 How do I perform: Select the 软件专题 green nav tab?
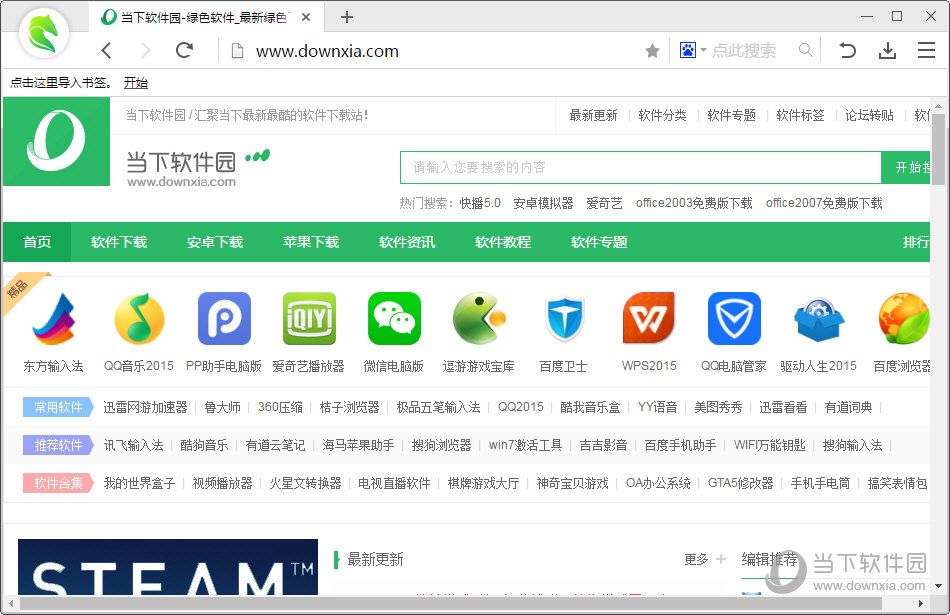coord(599,242)
